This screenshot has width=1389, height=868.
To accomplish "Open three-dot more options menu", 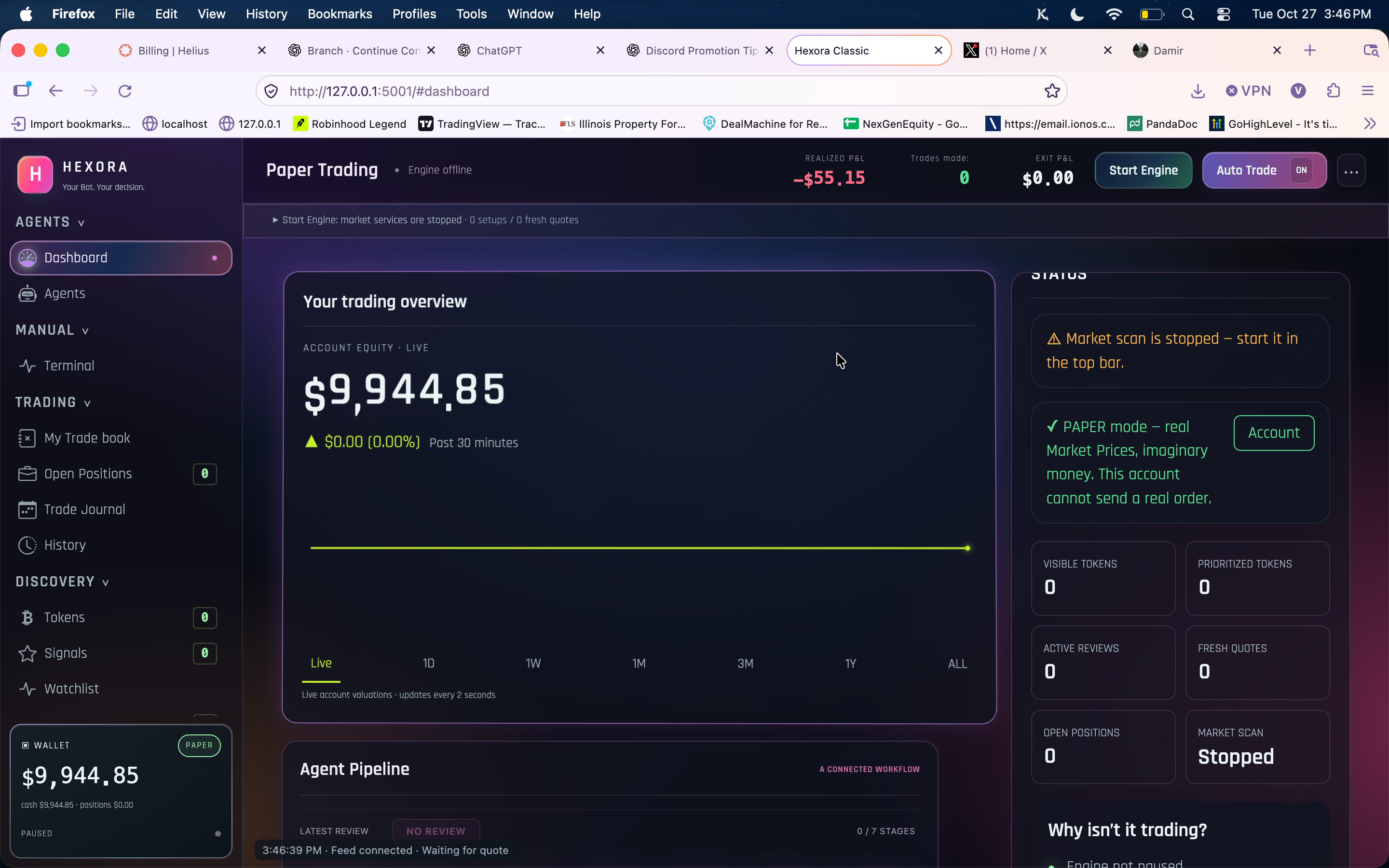I will pyautogui.click(x=1351, y=171).
